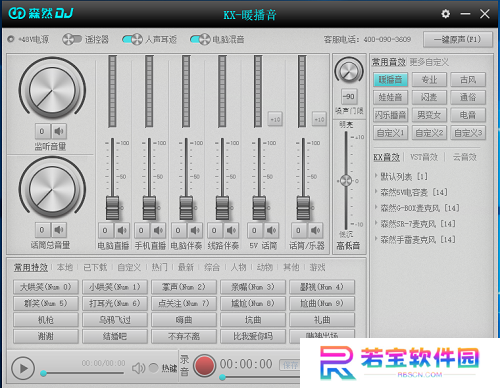Choose the 电音 preset

coord(468,115)
